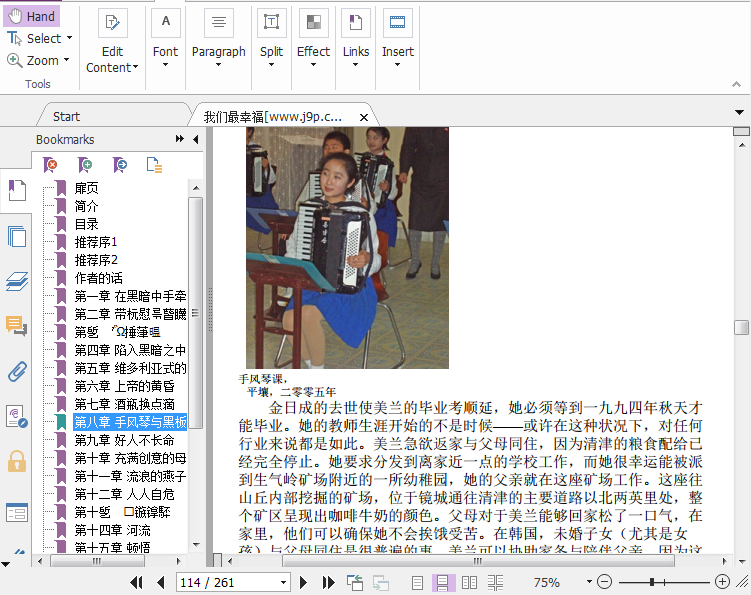Select the 第八章 手风琴与黑板 bookmark

tap(130, 421)
